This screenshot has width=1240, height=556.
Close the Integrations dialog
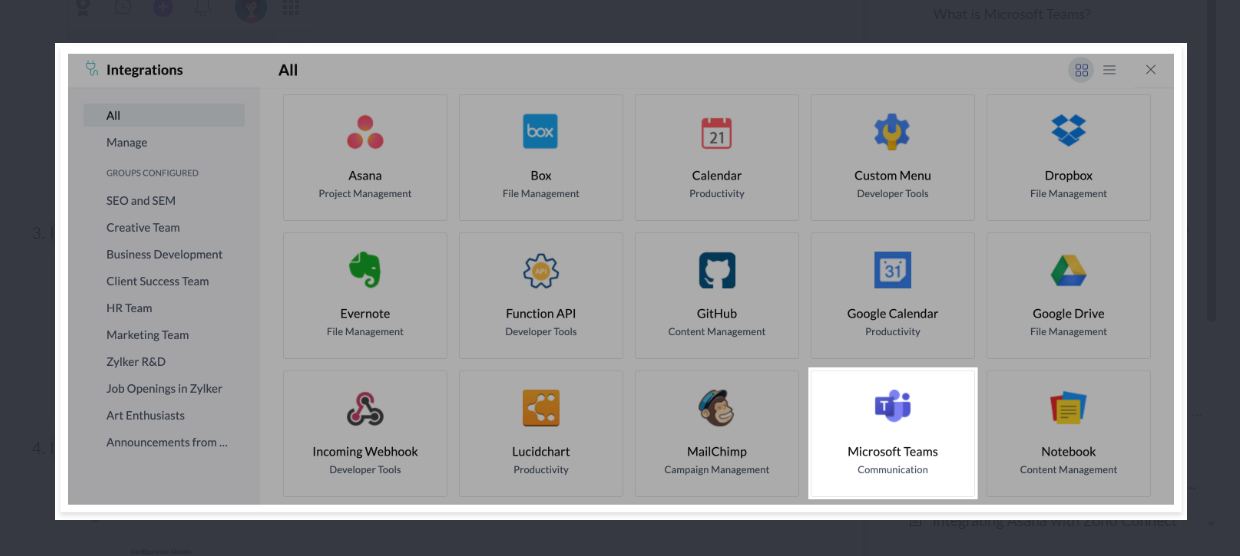tap(1151, 70)
